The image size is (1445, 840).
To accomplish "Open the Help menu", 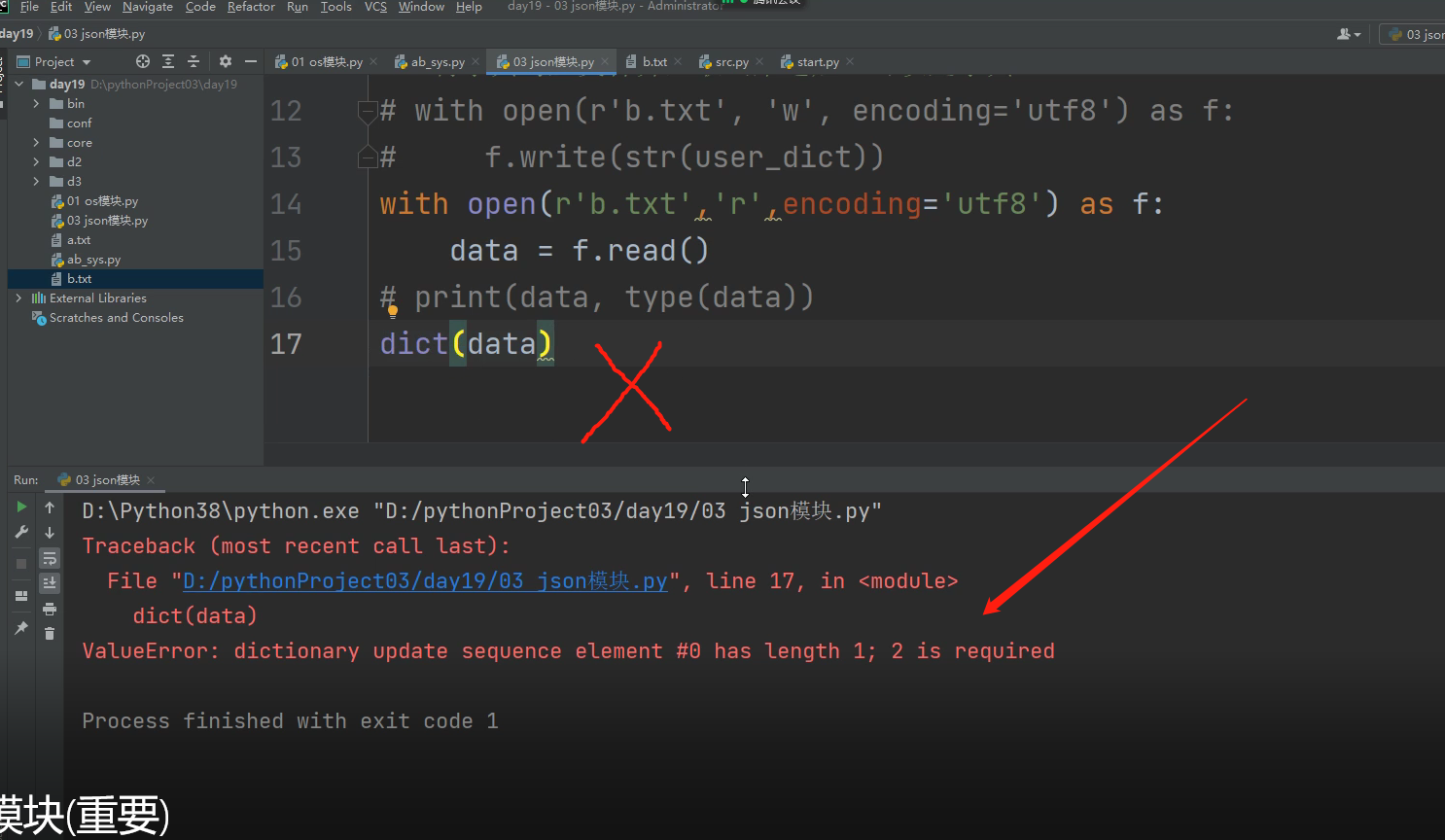I will (469, 7).
